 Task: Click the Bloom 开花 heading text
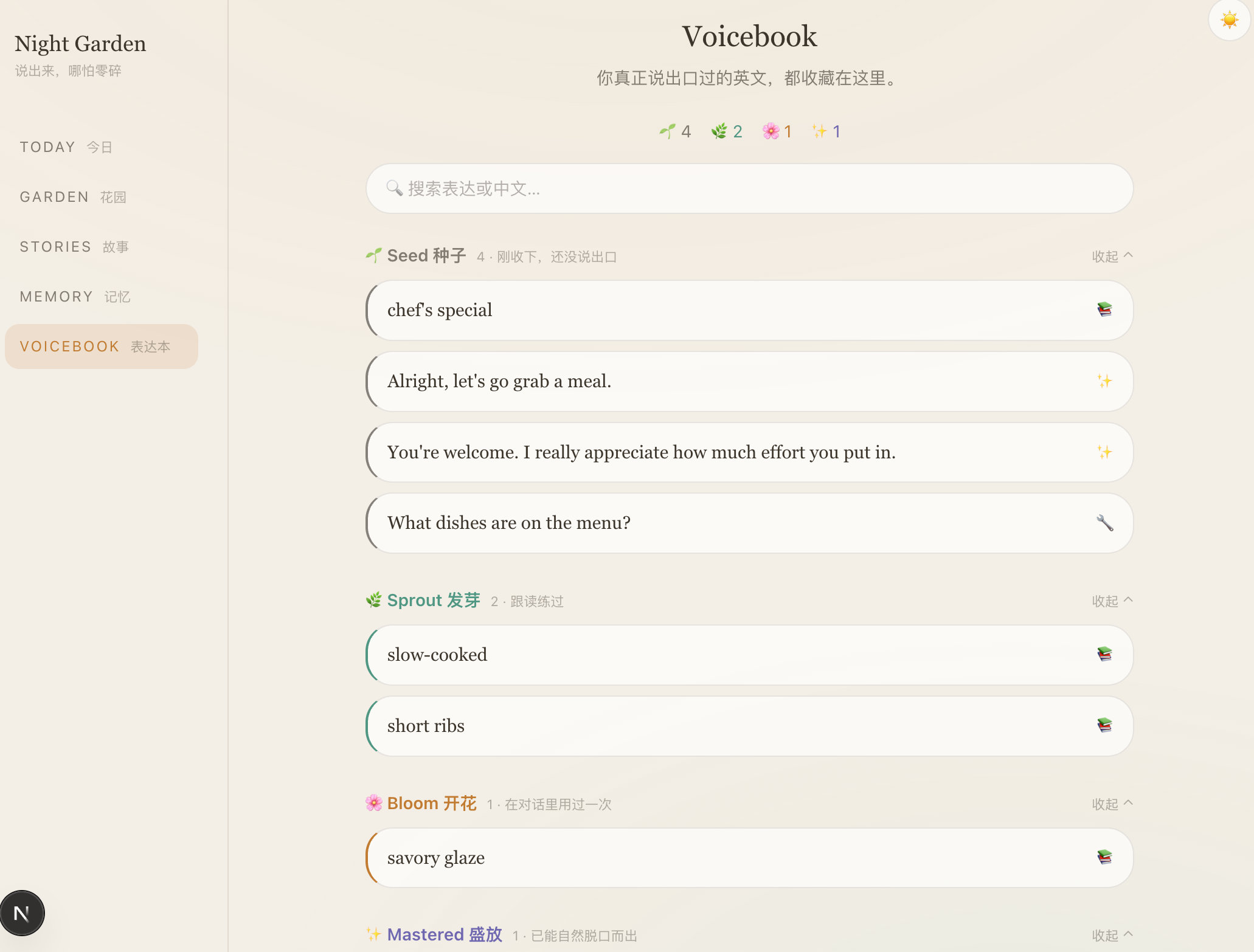click(432, 804)
